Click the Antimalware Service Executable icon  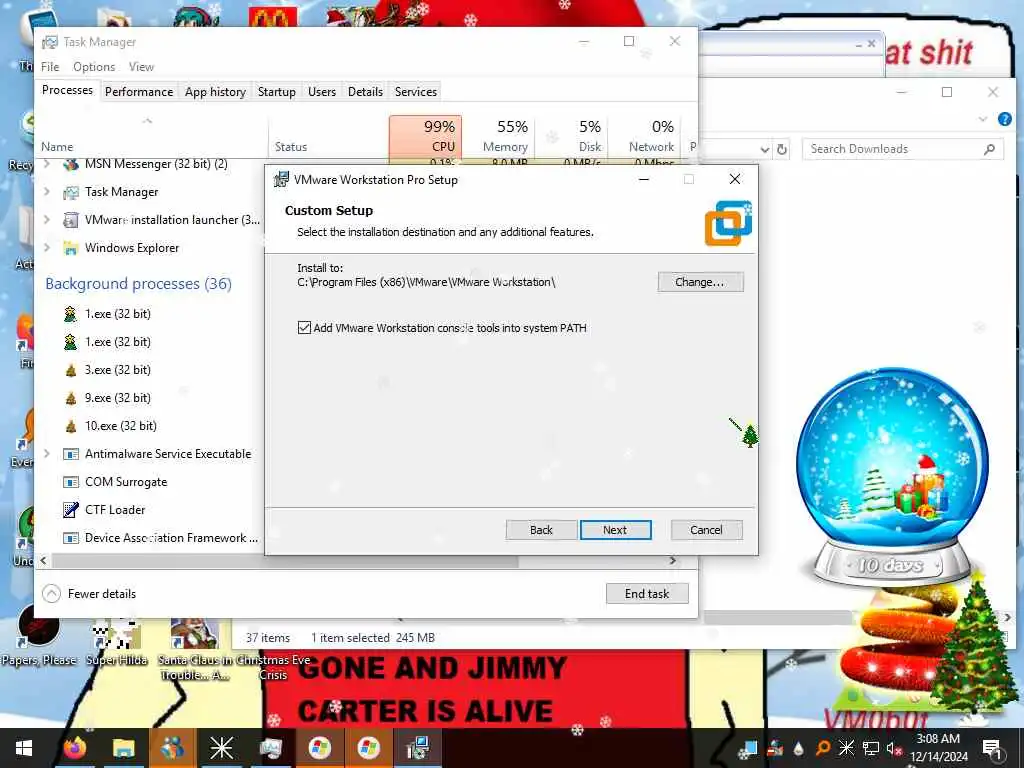71,455
